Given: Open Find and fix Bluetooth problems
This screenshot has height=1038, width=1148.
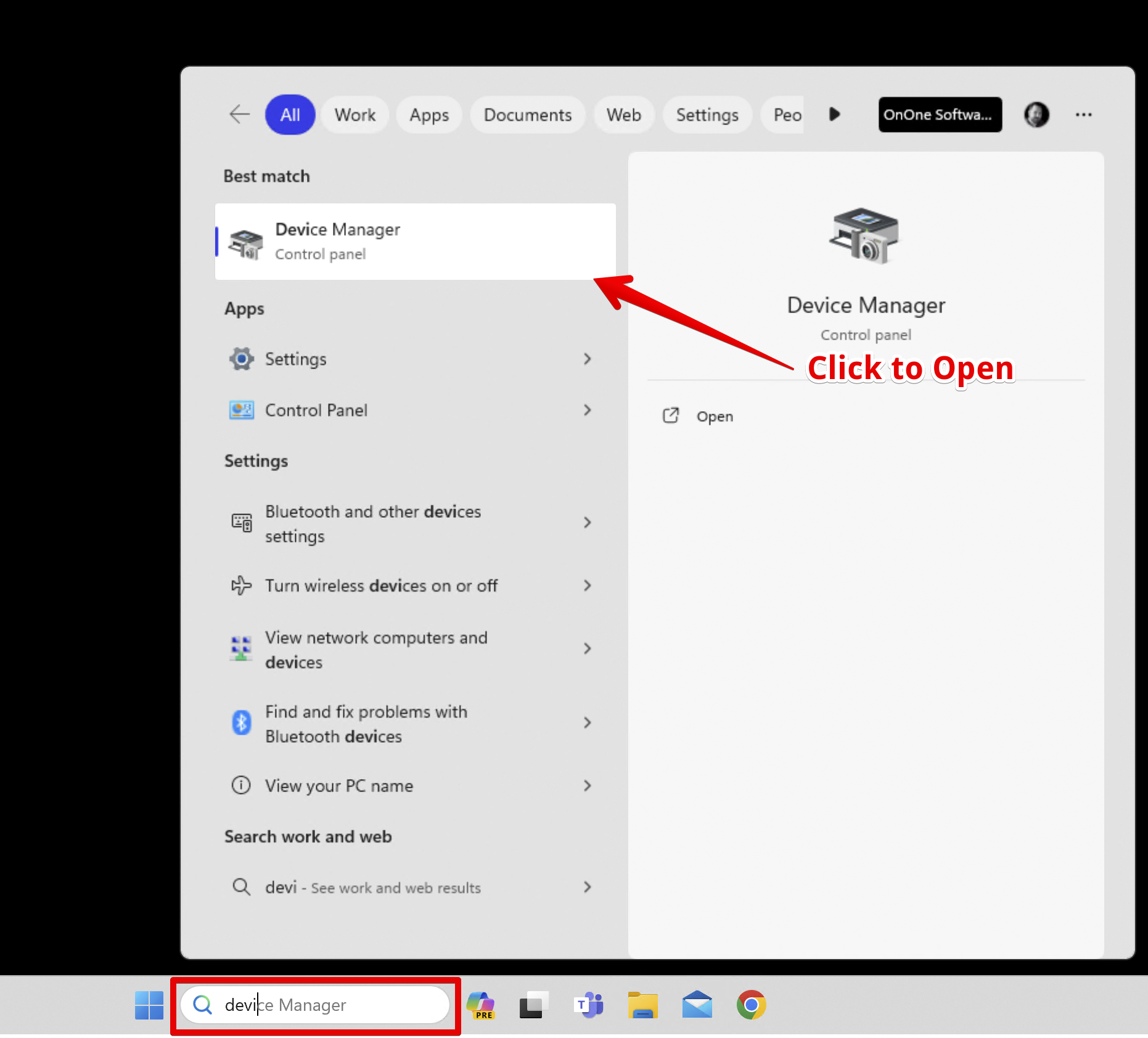Looking at the screenshot, I should tap(410, 723).
